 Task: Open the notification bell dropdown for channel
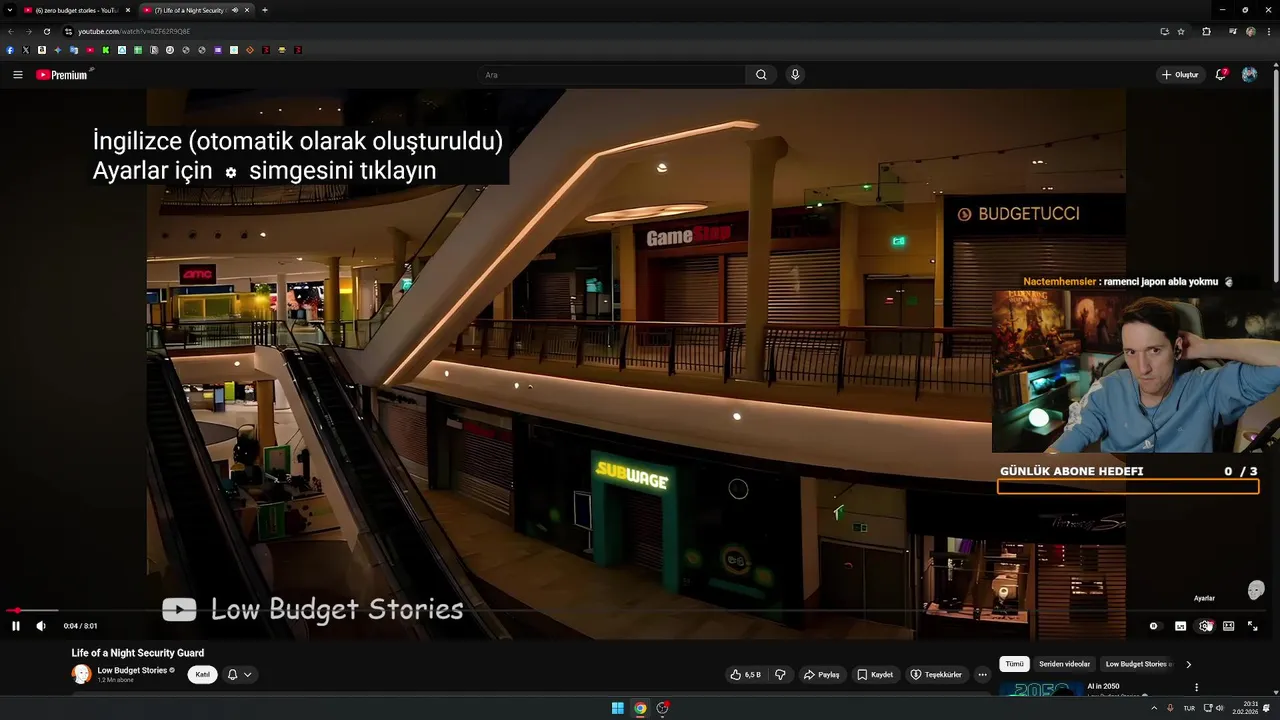pyautogui.click(x=239, y=675)
